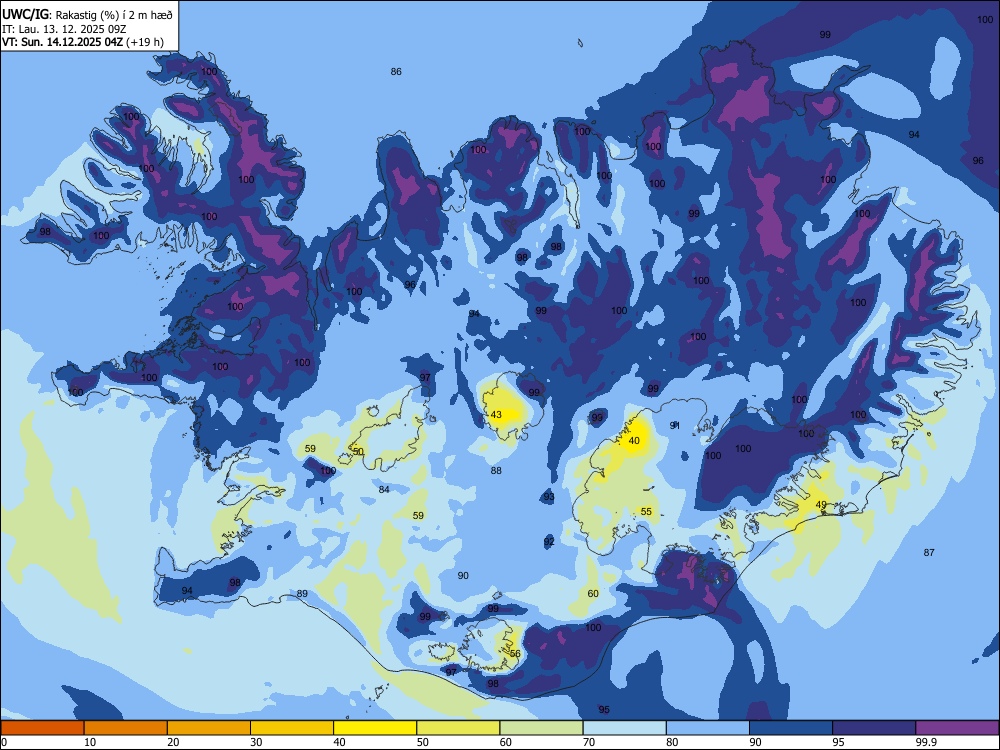The height and width of the screenshot is (750, 1000).
Task: Click the legend tick label 10
Action: [90, 742]
